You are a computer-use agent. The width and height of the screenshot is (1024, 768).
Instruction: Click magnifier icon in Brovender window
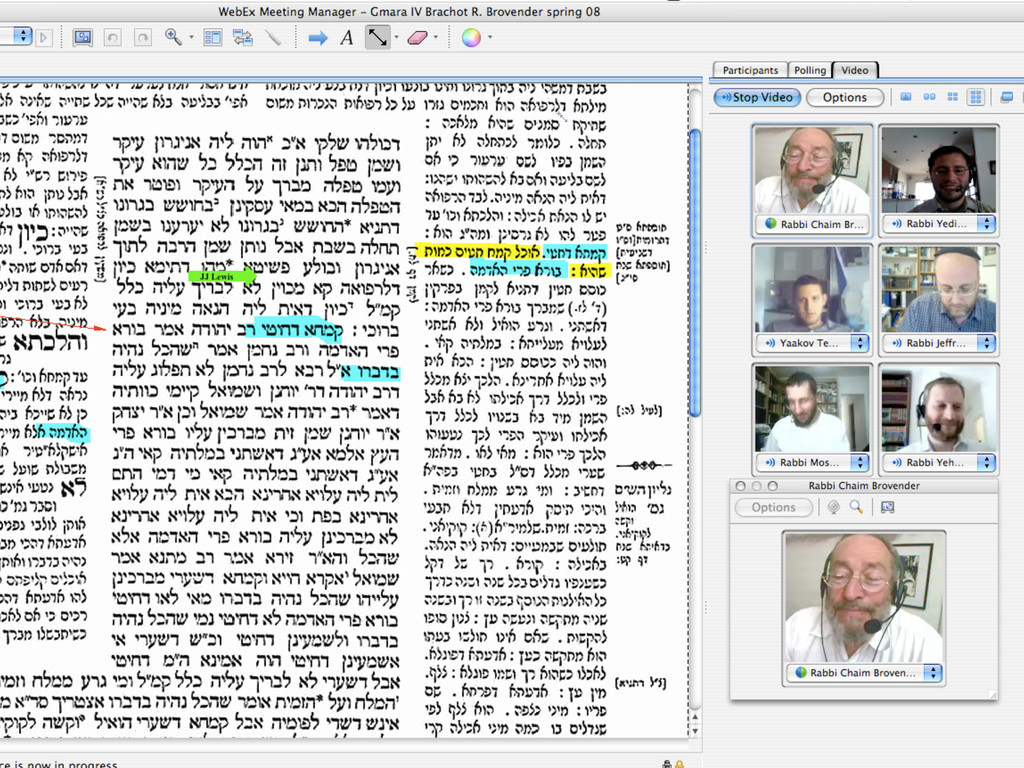pos(856,507)
